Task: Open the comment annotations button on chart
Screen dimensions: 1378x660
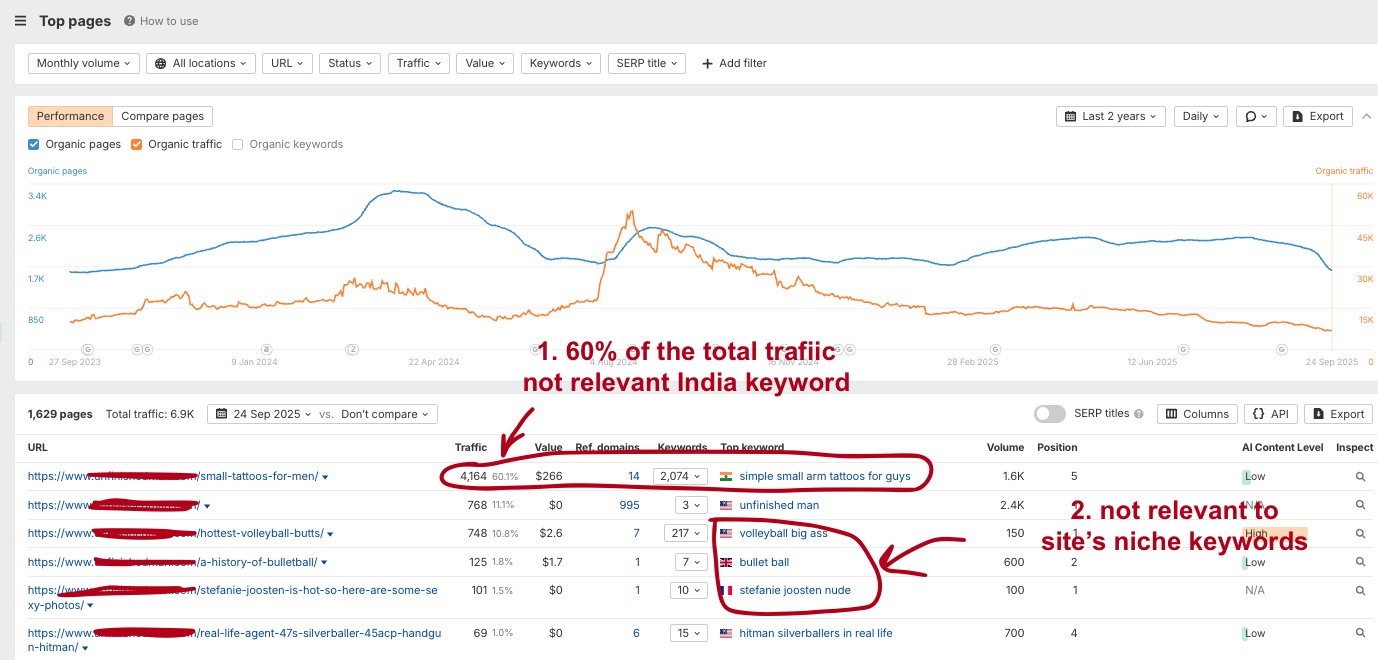Action: 1255,116
